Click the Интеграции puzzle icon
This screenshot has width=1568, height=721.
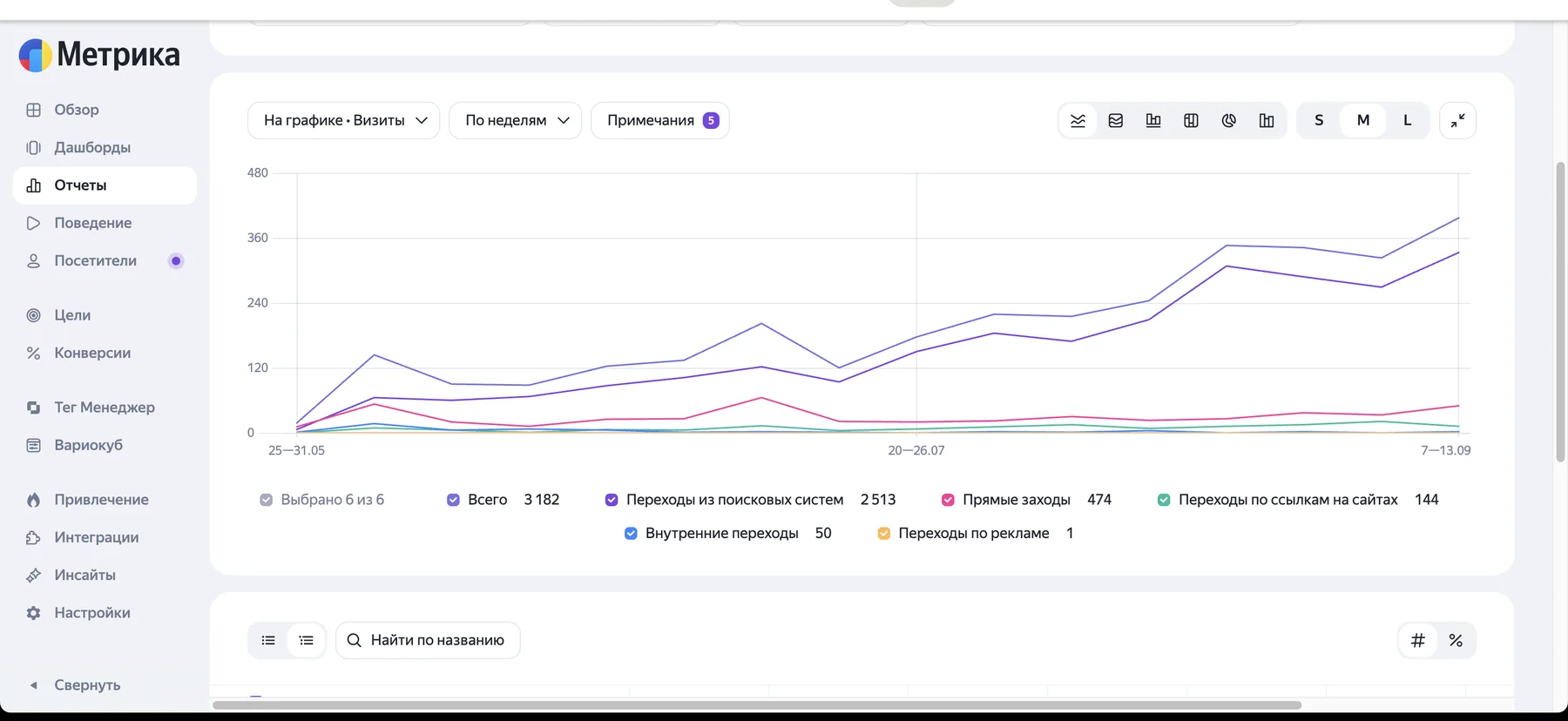pyautogui.click(x=33, y=537)
